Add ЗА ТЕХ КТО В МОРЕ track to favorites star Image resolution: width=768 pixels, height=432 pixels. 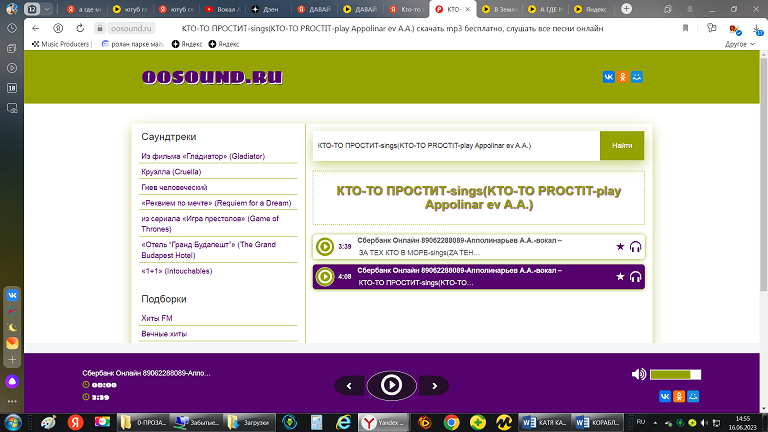(620, 246)
